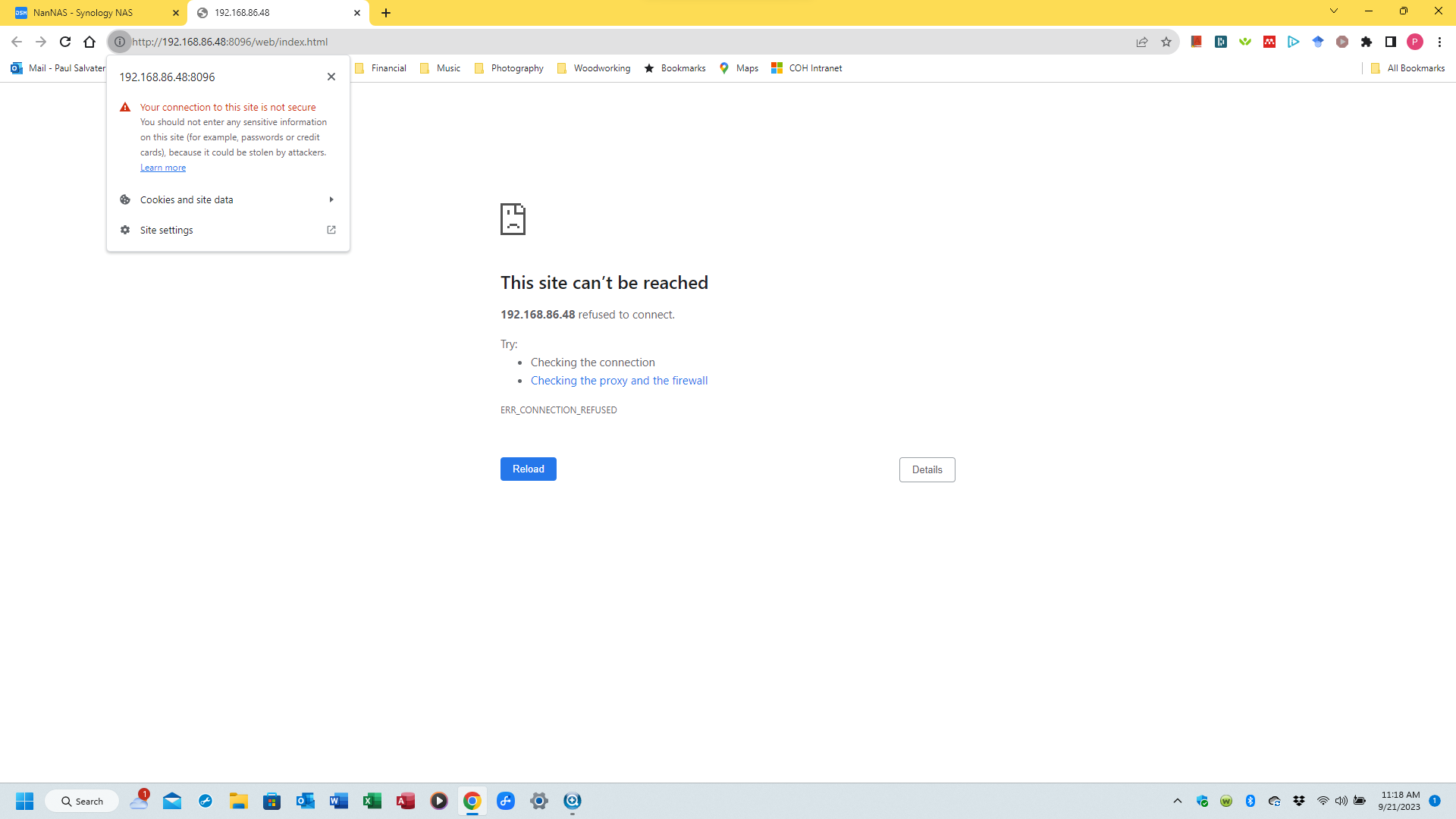This screenshot has height=819, width=1456.
Task: Open the Extensions puzzle-piece menu
Action: pyautogui.click(x=1367, y=42)
